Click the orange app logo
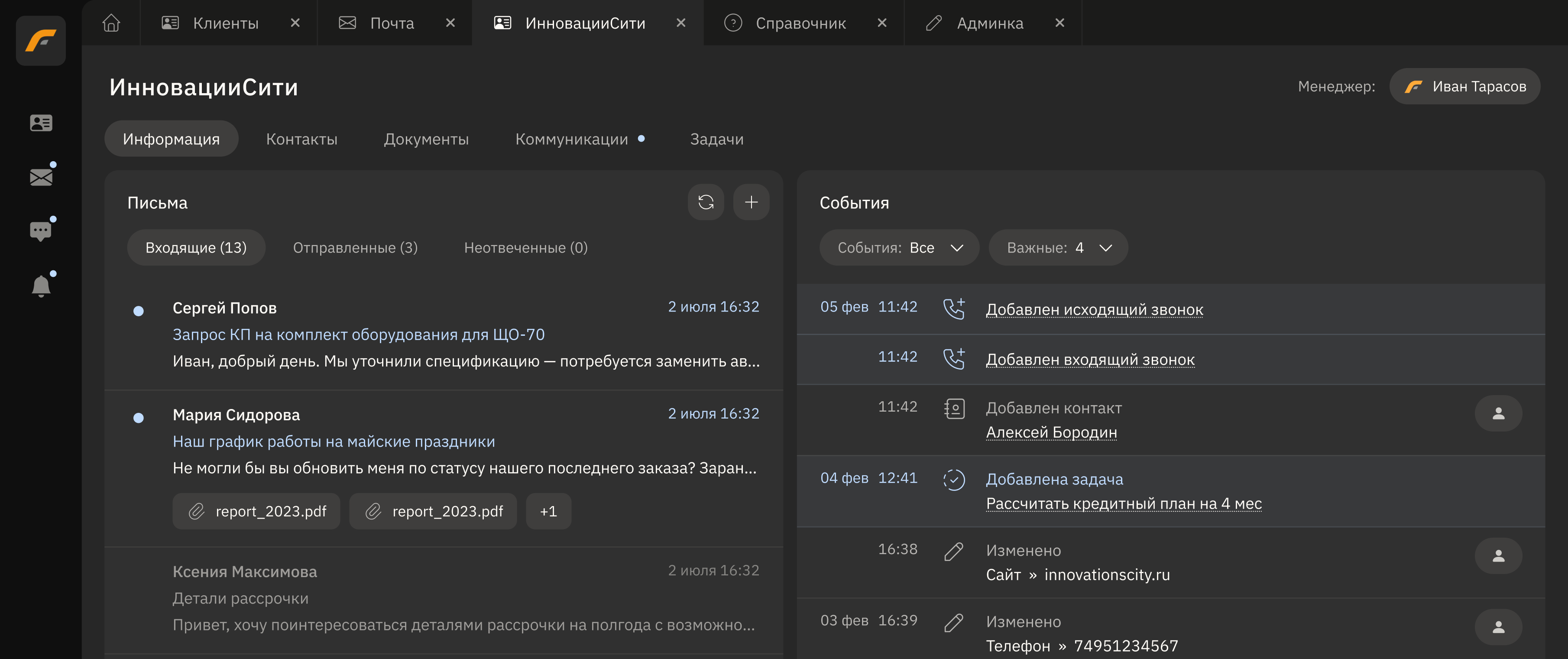 tap(41, 41)
